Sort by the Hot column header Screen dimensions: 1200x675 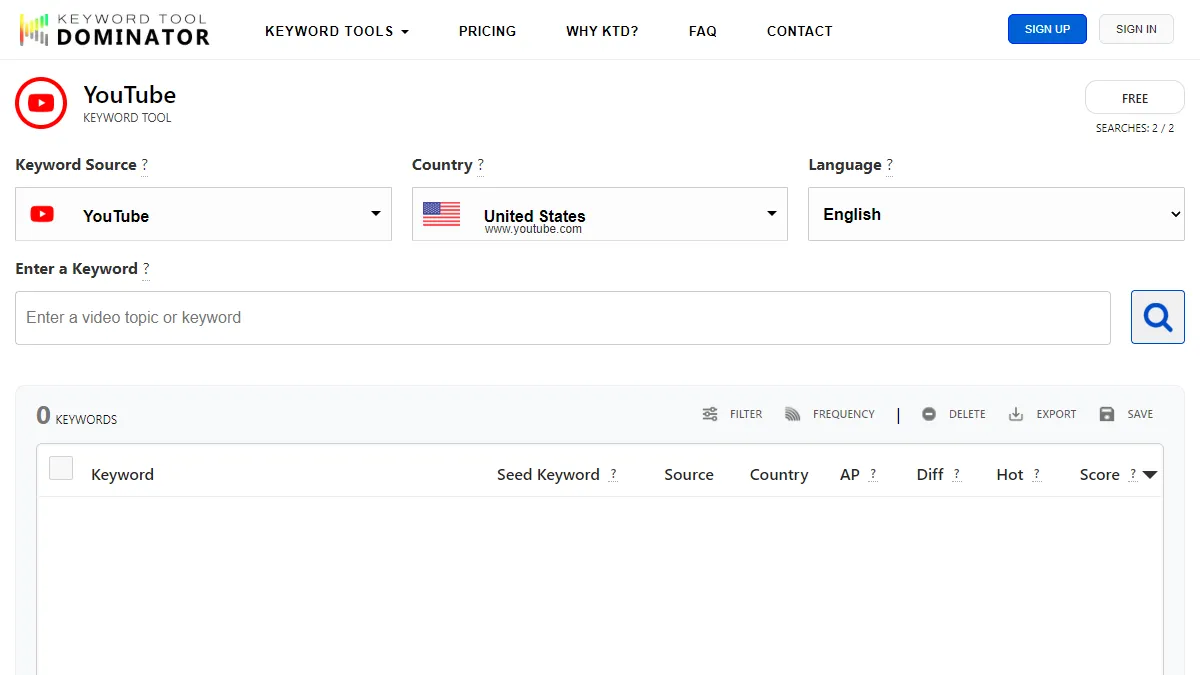[x=1010, y=475]
